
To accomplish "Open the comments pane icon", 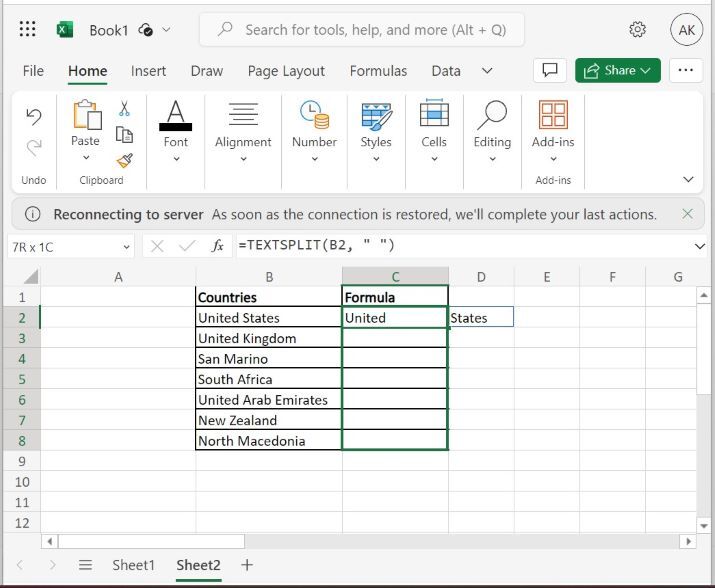I will (x=549, y=70).
